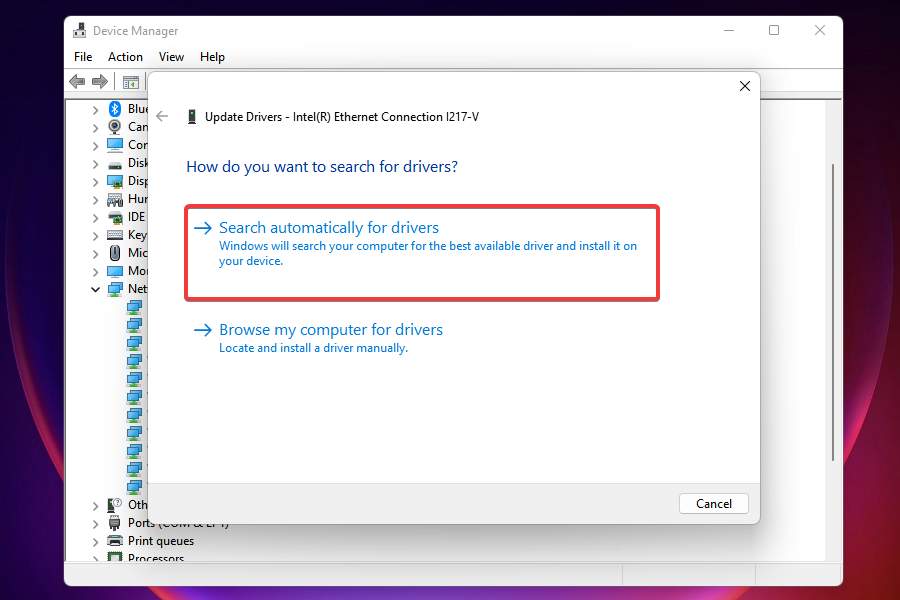Select the Keyboards icon
Screen dimensions: 900x600
pos(115,235)
